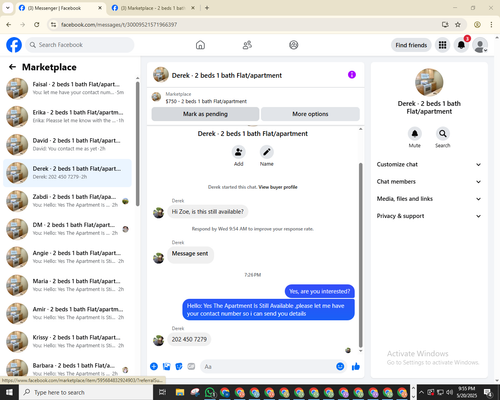Open the Windows Start menu
This screenshot has width=500, height=400.
[9, 392]
